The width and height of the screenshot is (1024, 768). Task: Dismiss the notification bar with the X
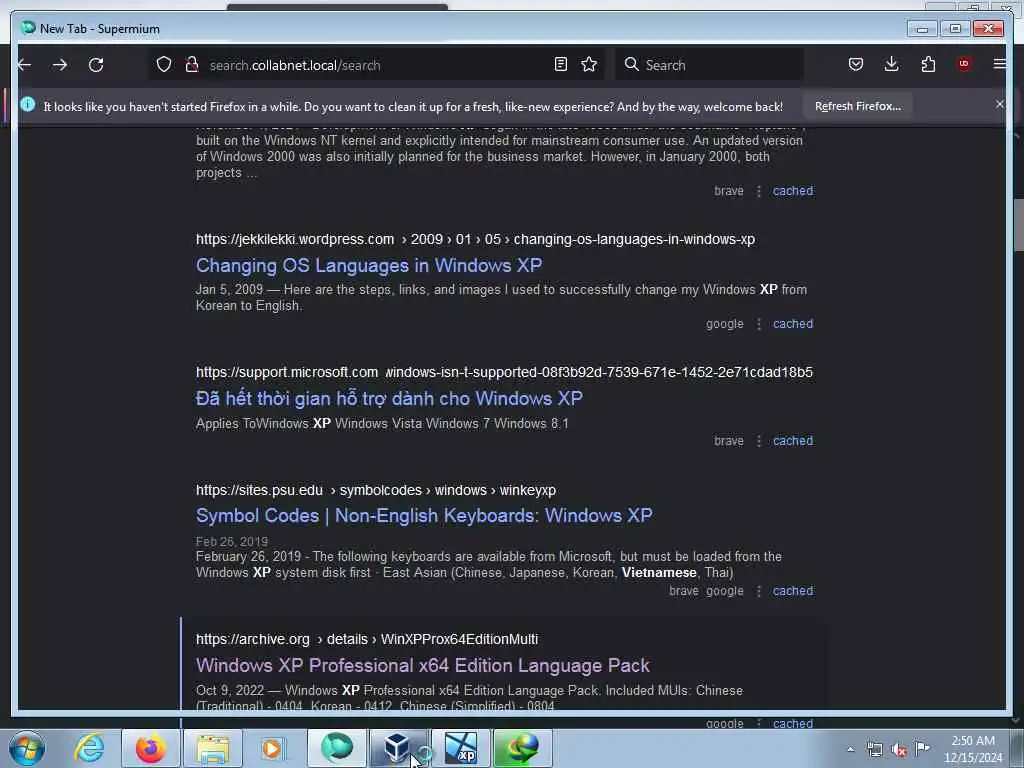click(x=999, y=104)
